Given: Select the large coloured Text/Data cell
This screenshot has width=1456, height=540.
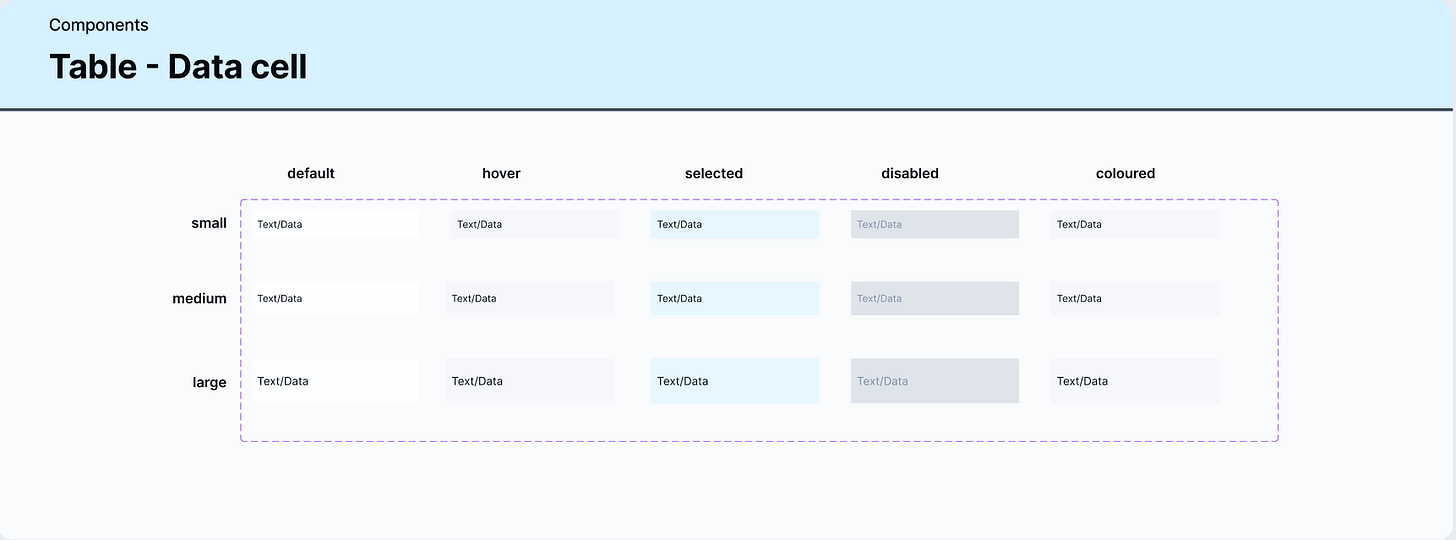Looking at the screenshot, I should click(1135, 381).
